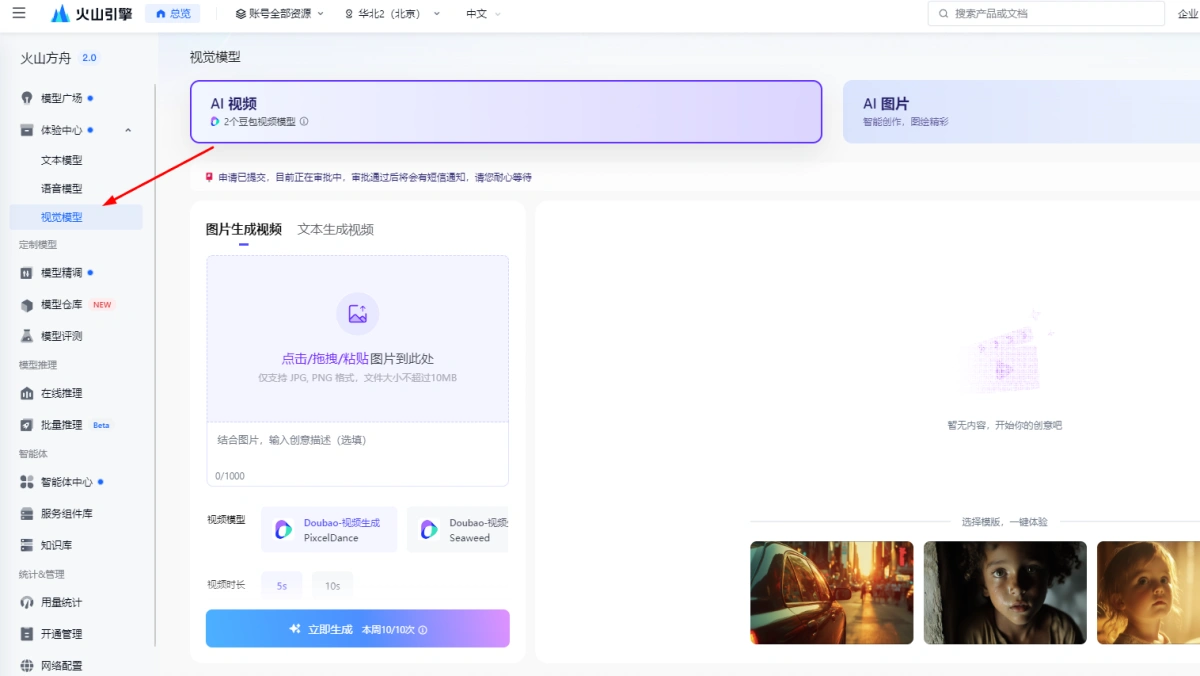The height and width of the screenshot is (676, 1200).
Task: Click the 立即生成 button
Action: pyautogui.click(x=358, y=629)
